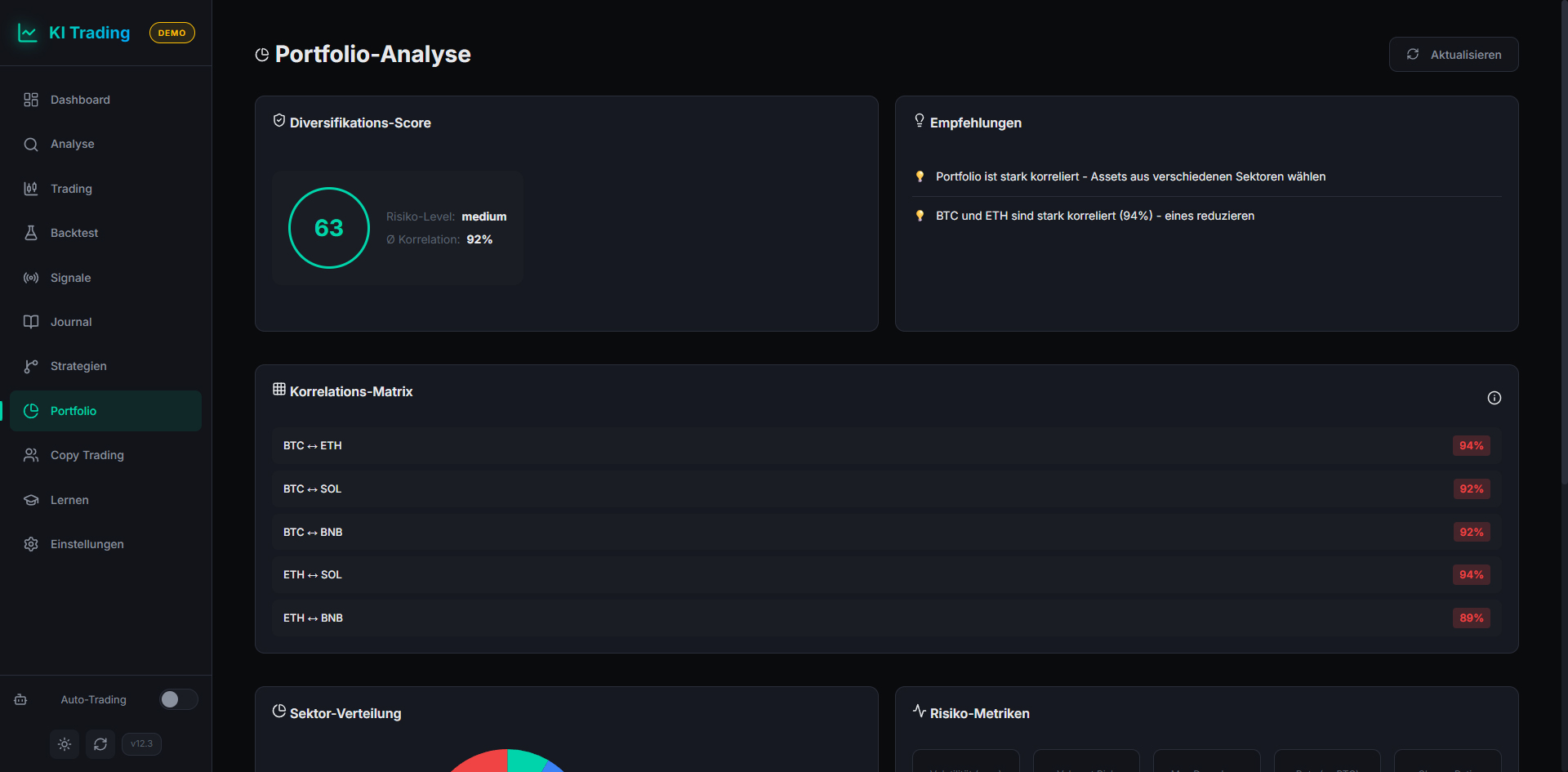1568x772 pixels.
Task: Click the info icon in Korrelations-Matrix
Action: tap(1494, 398)
